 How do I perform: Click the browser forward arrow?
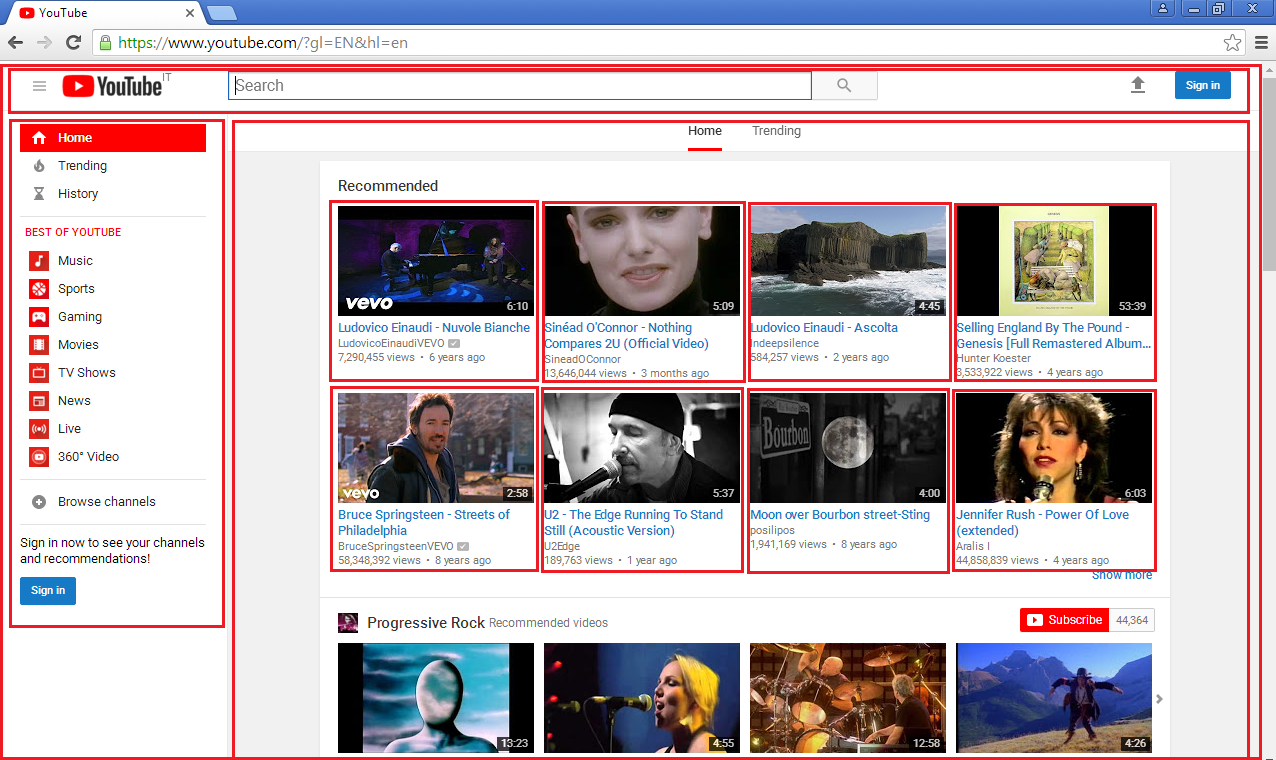44,43
